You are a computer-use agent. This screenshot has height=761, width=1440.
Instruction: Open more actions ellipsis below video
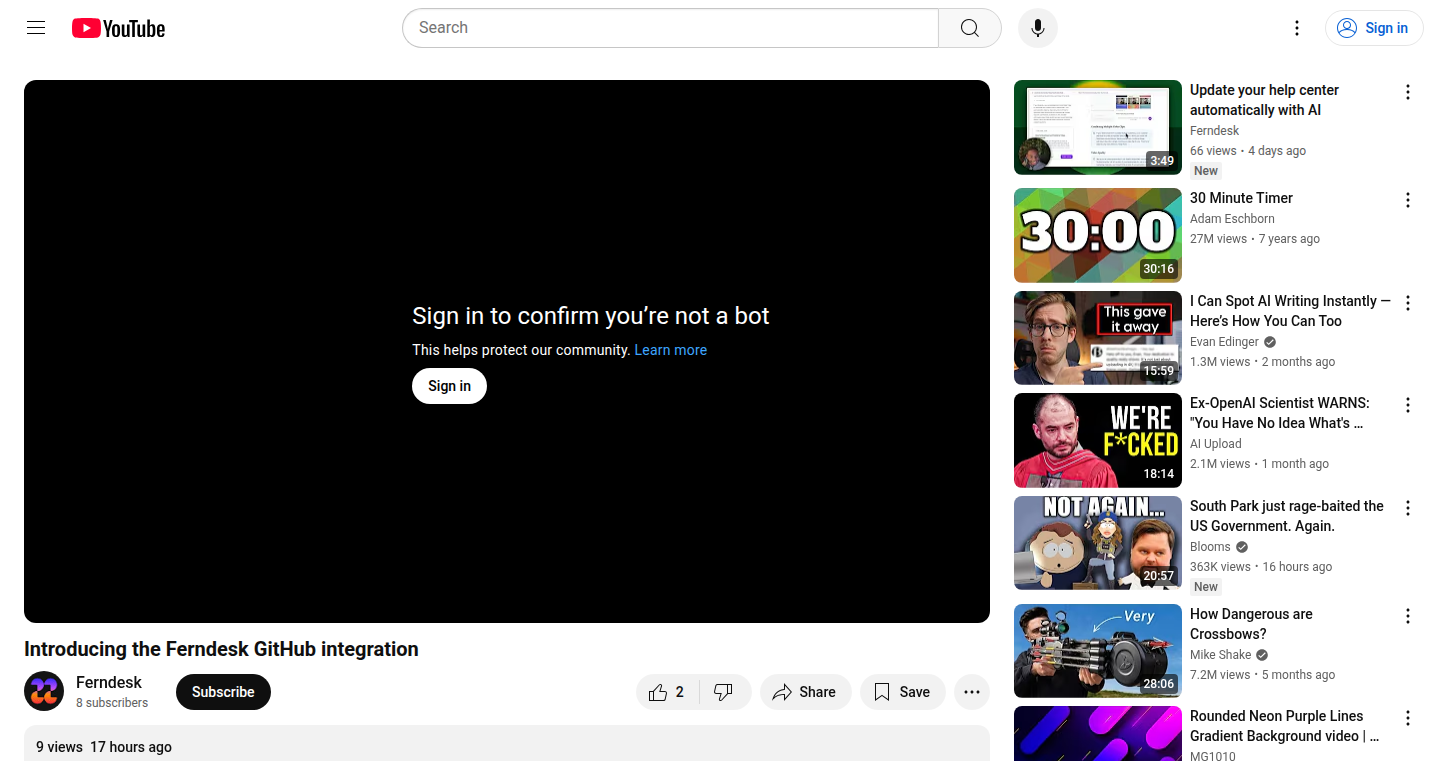[972, 692]
